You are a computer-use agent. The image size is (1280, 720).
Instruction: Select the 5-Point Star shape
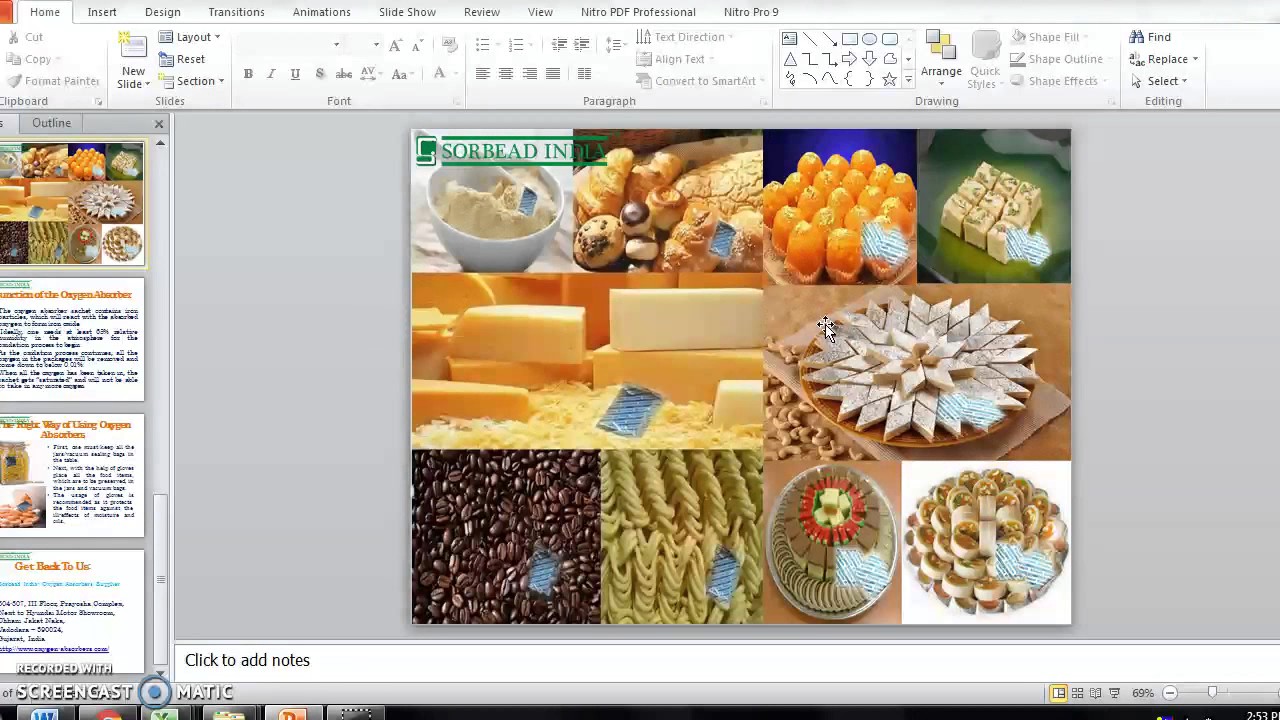coord(890,79)
